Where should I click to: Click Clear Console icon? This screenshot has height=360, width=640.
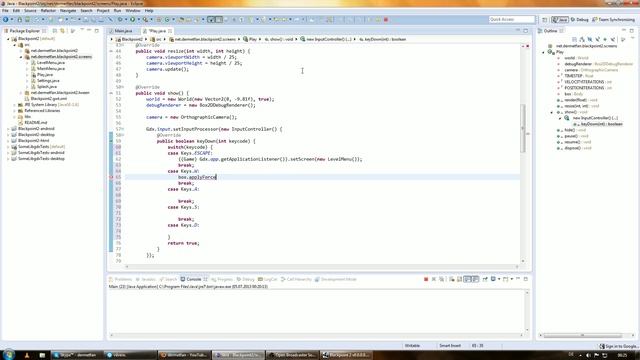pyautogui.click(x=452, y=279)
